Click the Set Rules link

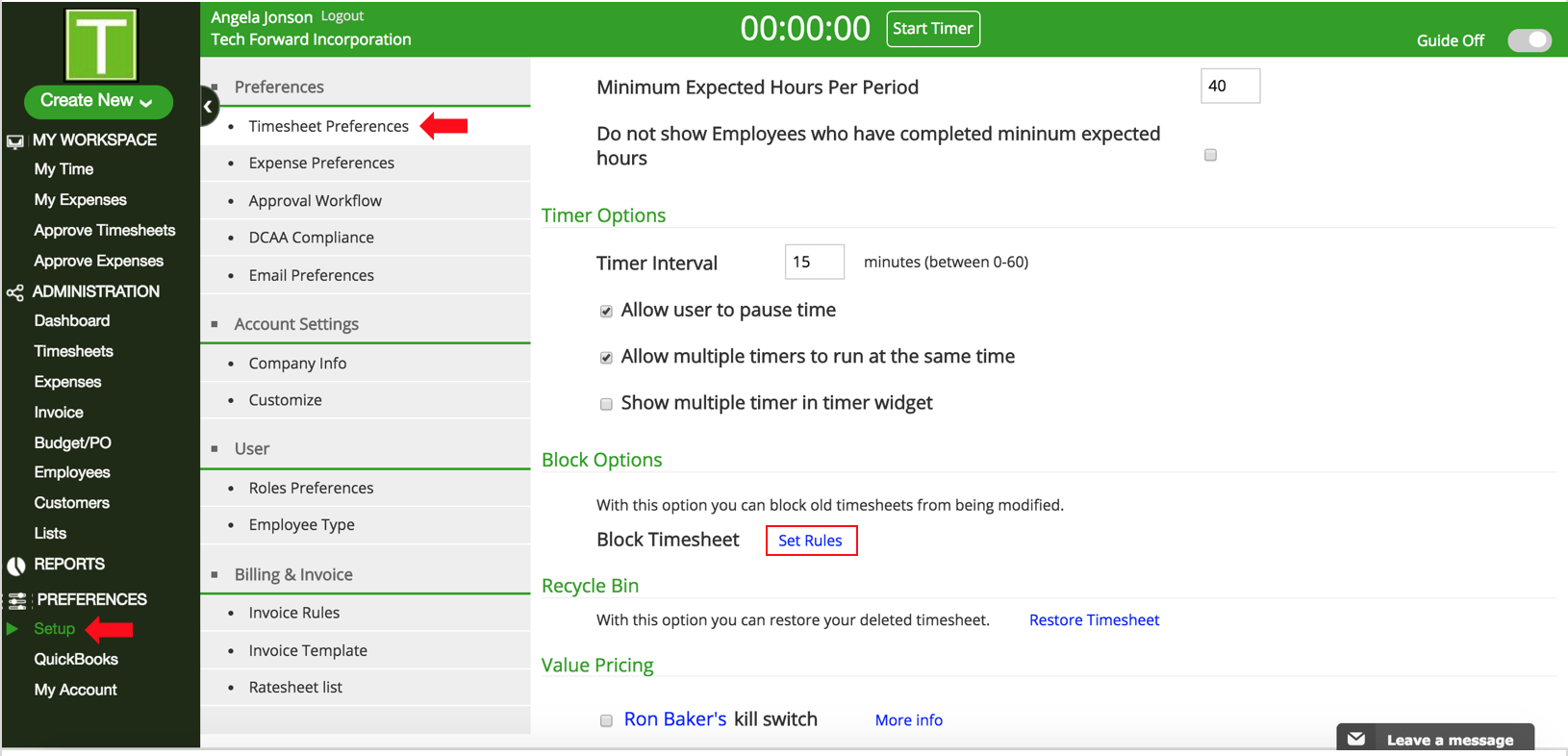click(x=810, y=541)
